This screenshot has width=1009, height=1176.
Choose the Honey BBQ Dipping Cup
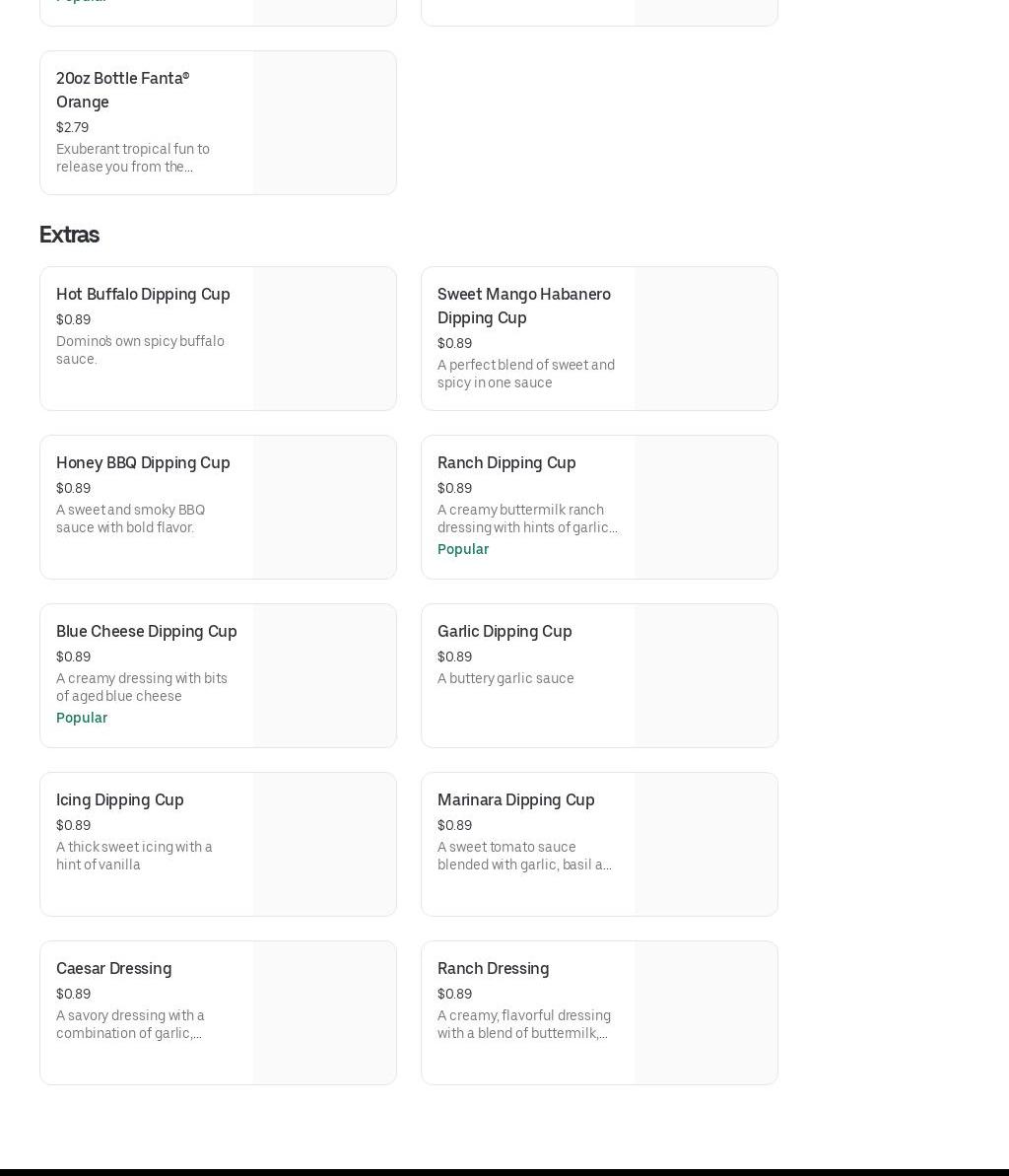click(143, 462)
